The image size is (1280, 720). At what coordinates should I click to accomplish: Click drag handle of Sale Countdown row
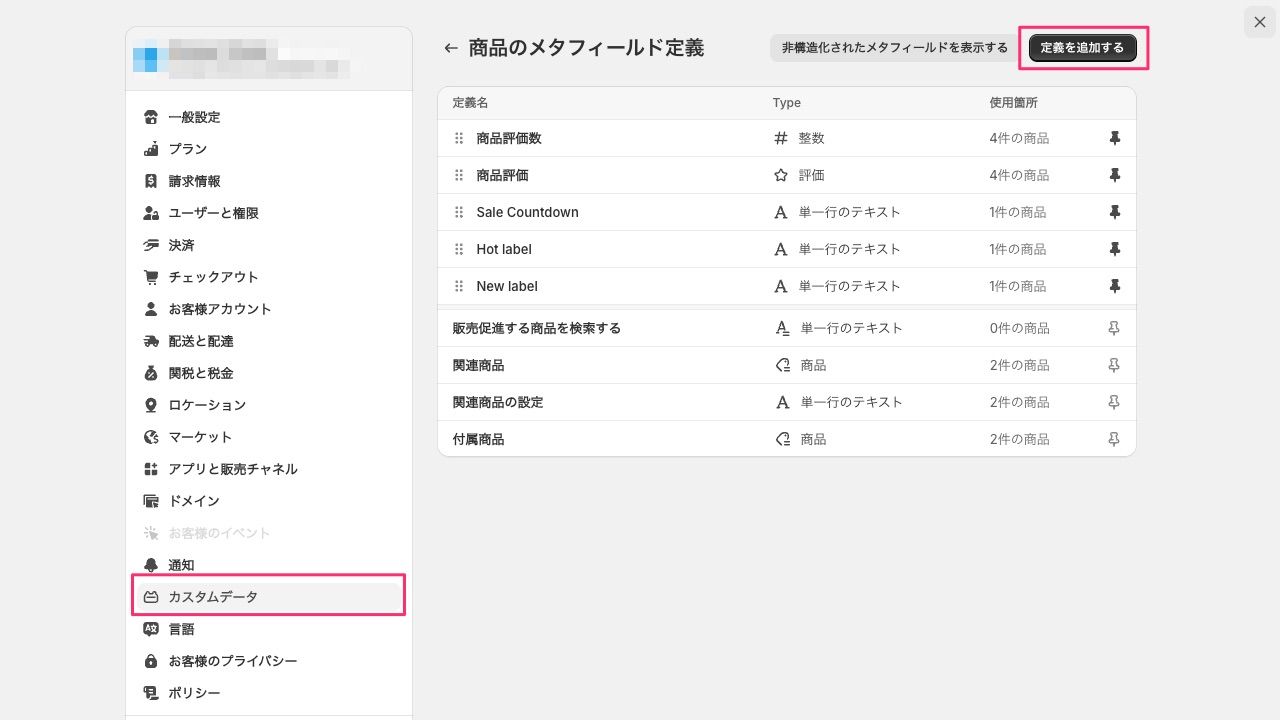tap(459, 212)
